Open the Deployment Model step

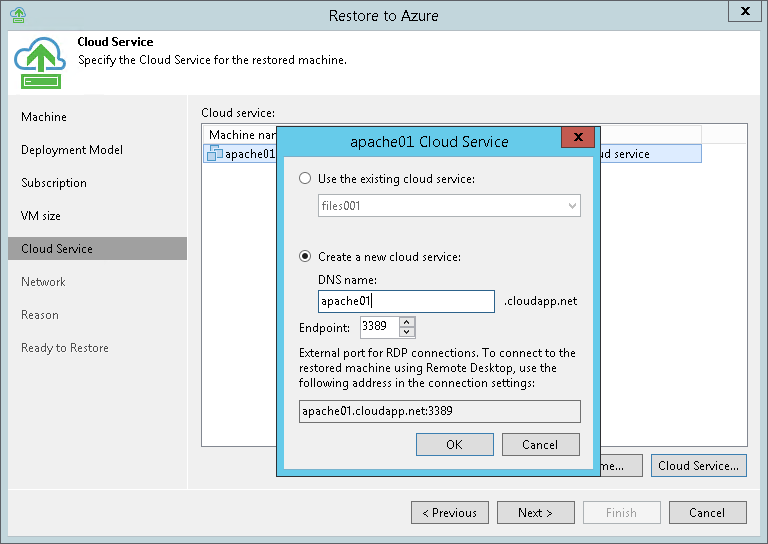(72, 150)
